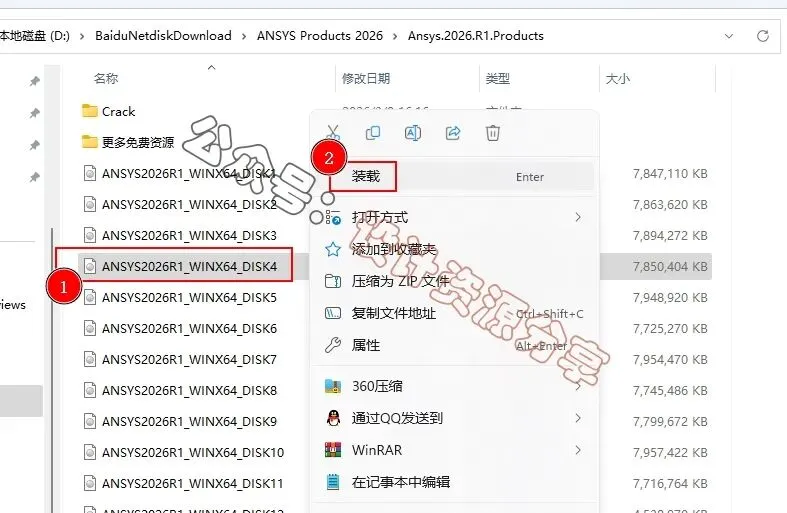This screenshot has height=513, width=787.
Task: Click the 360压缩 app icon
Action: tap(333, 386)
